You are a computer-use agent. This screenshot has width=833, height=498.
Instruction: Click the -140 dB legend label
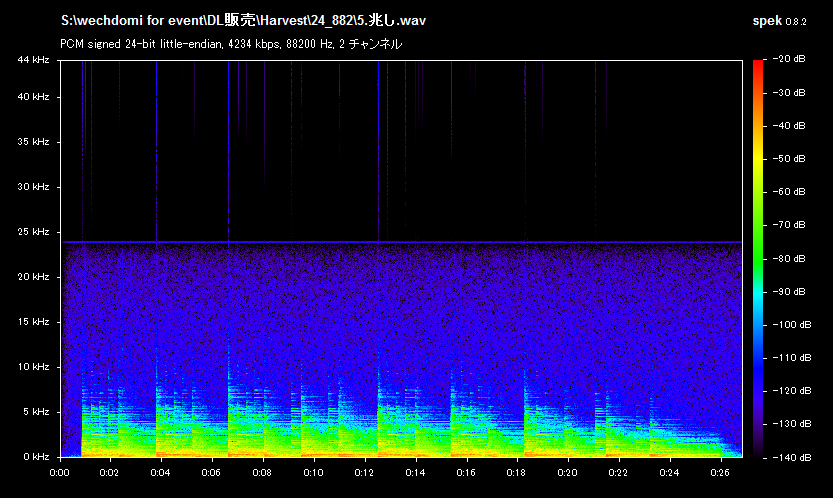coord(791,457)
